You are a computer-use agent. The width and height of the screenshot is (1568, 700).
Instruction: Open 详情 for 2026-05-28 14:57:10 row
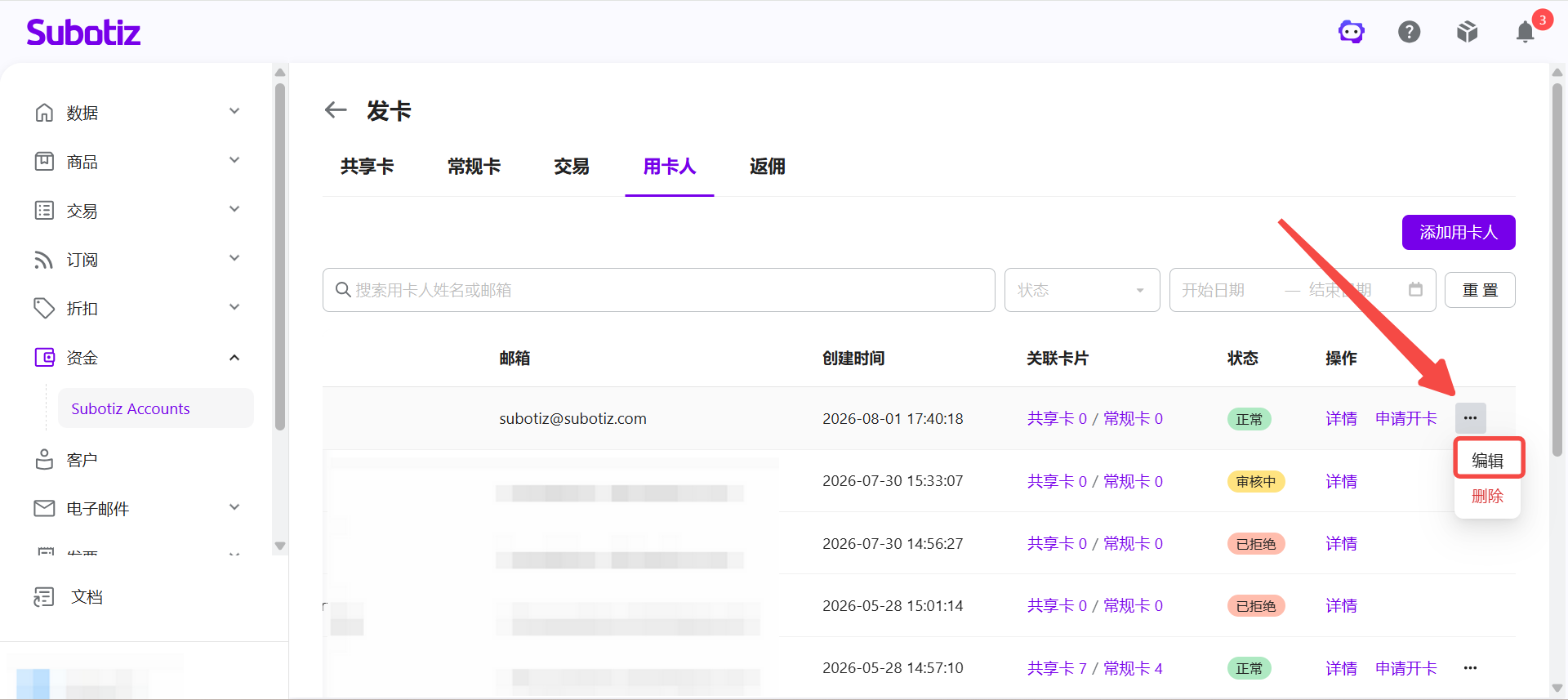pyautogui.click(x=1341, y=668)
